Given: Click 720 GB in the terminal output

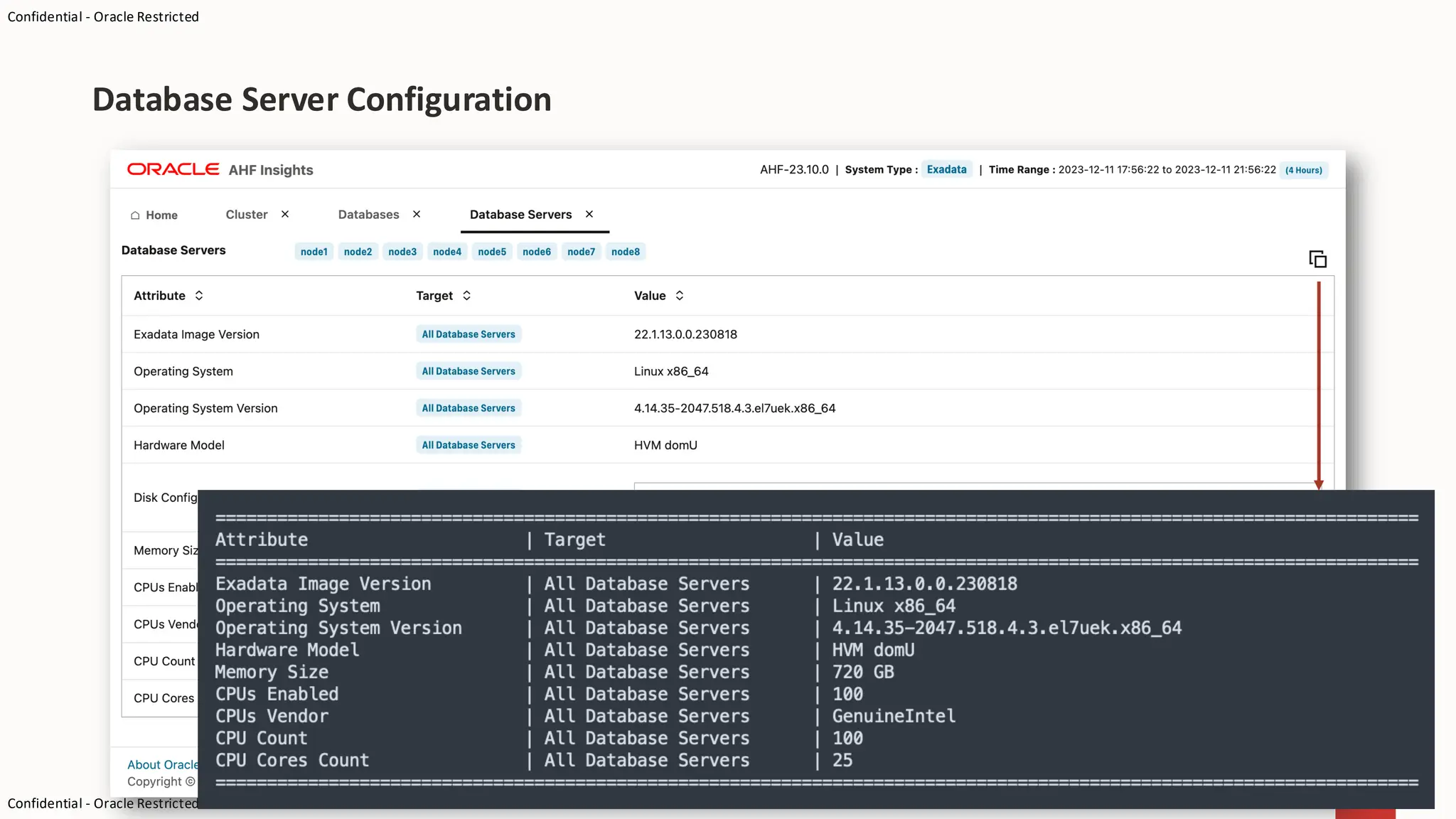Looking at the screenshot, I should click(x=863, y=672).
